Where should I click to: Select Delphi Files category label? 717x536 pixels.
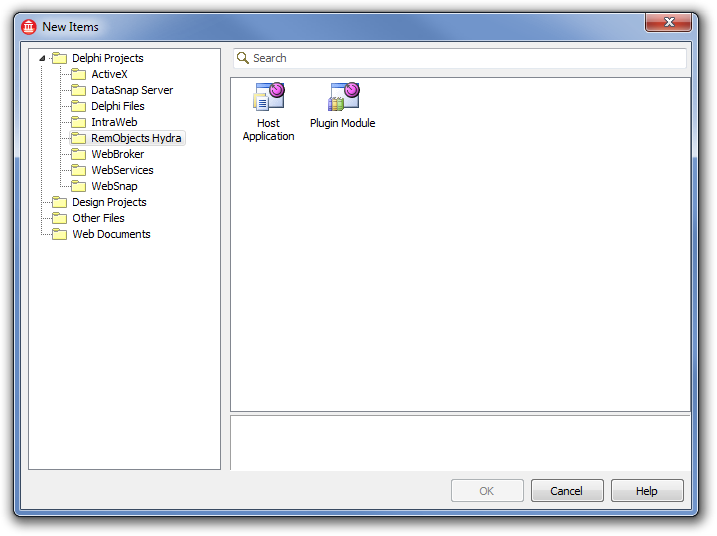pos(118,106)
